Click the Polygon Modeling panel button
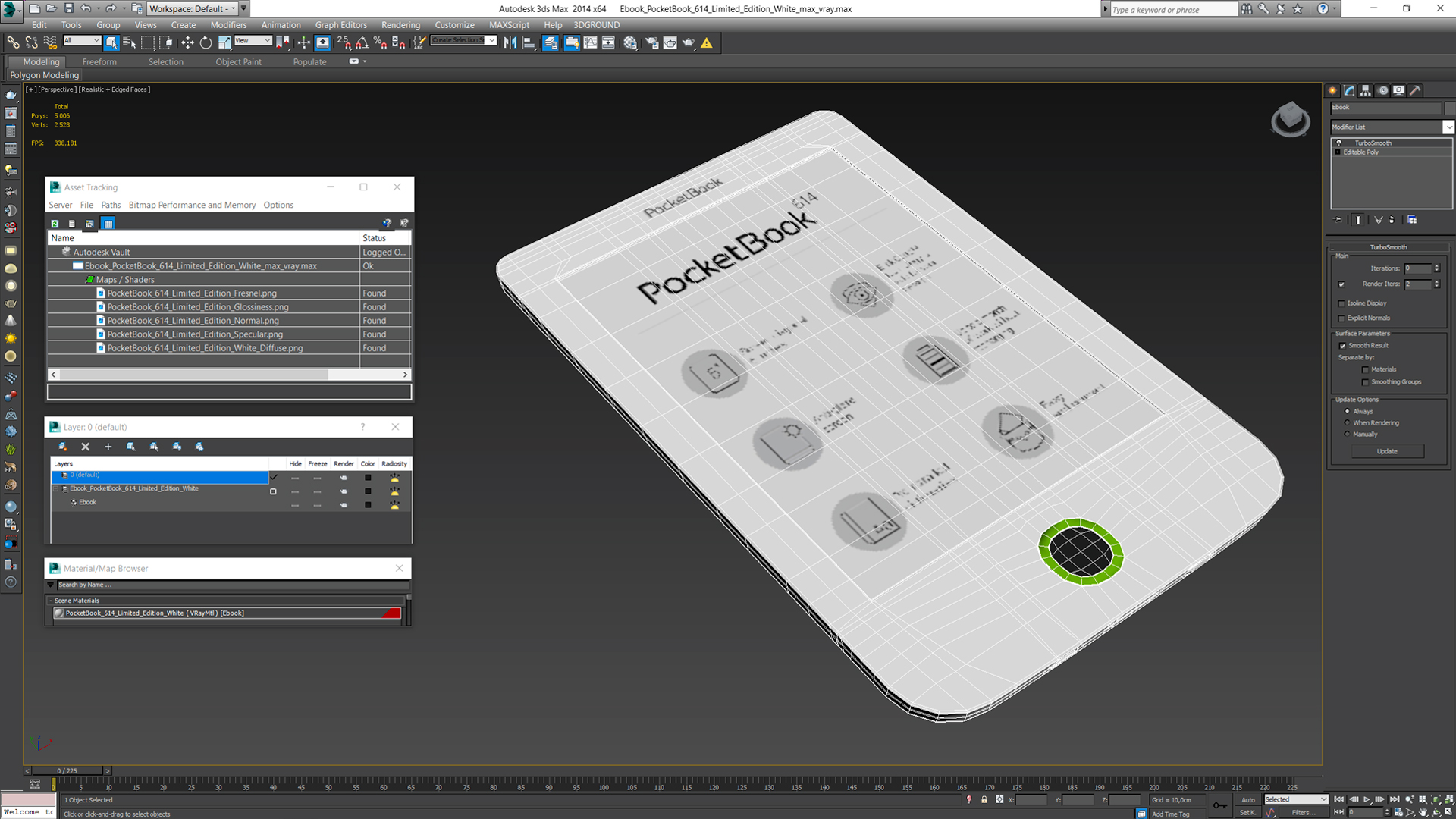 coord(45,75)
